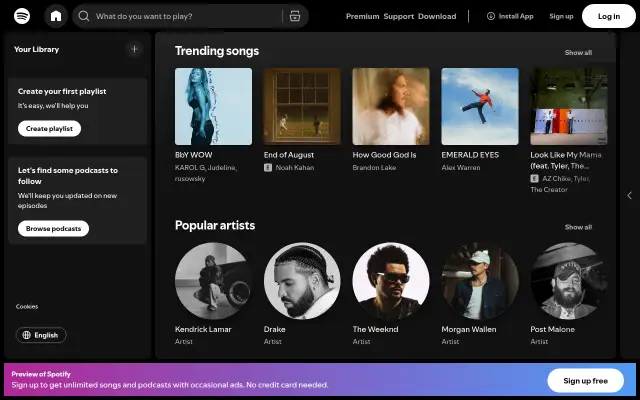Click the Kendrick Lamar name label
Image resolution: width=640 pixels, height=400 pixels.
click(x=203, y=329)
